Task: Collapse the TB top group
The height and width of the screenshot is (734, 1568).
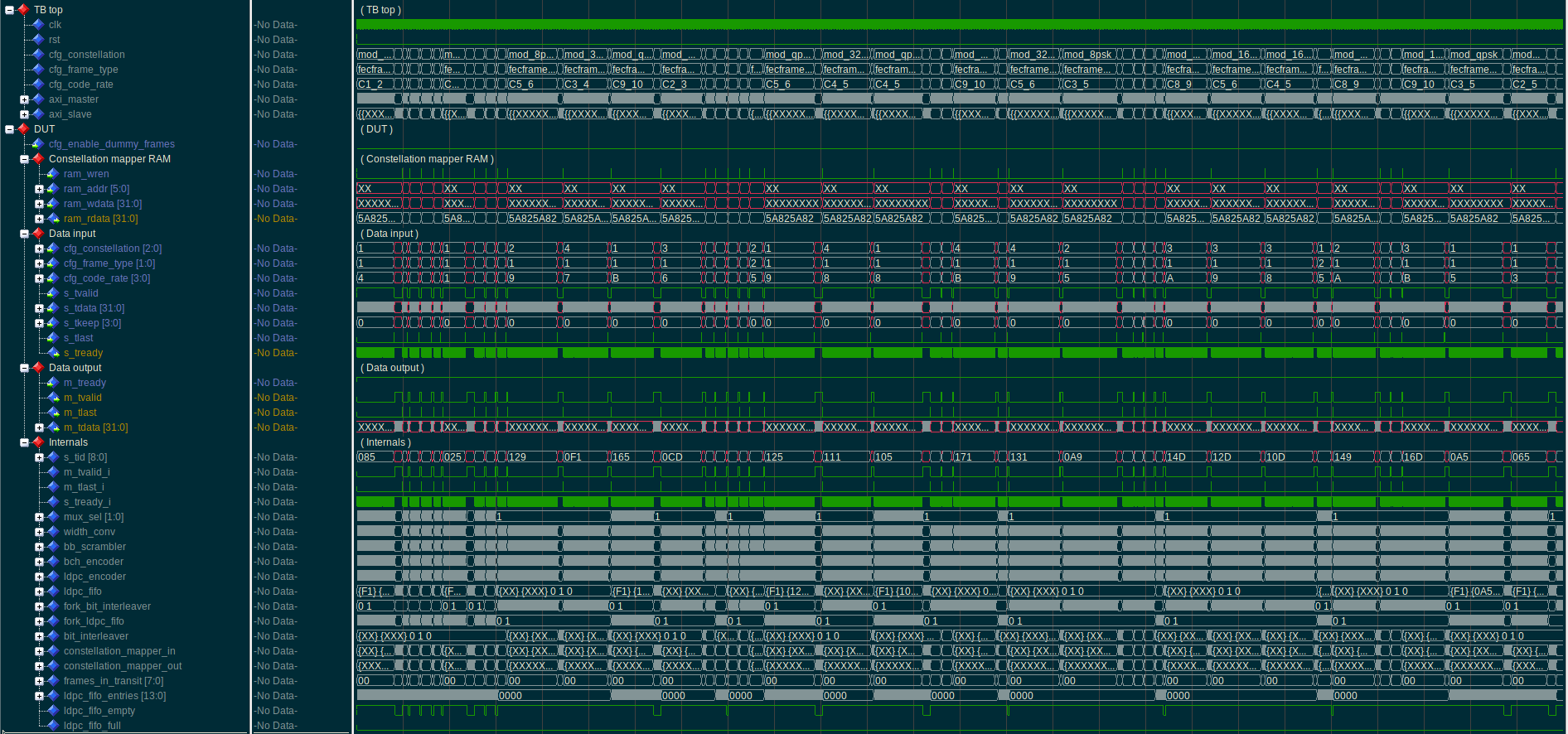Action: click(x=9, y=10)
